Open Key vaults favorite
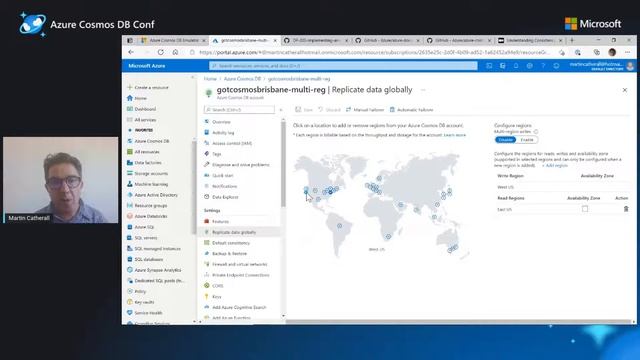This screenshot has height=360, width=640. [140, 302]
